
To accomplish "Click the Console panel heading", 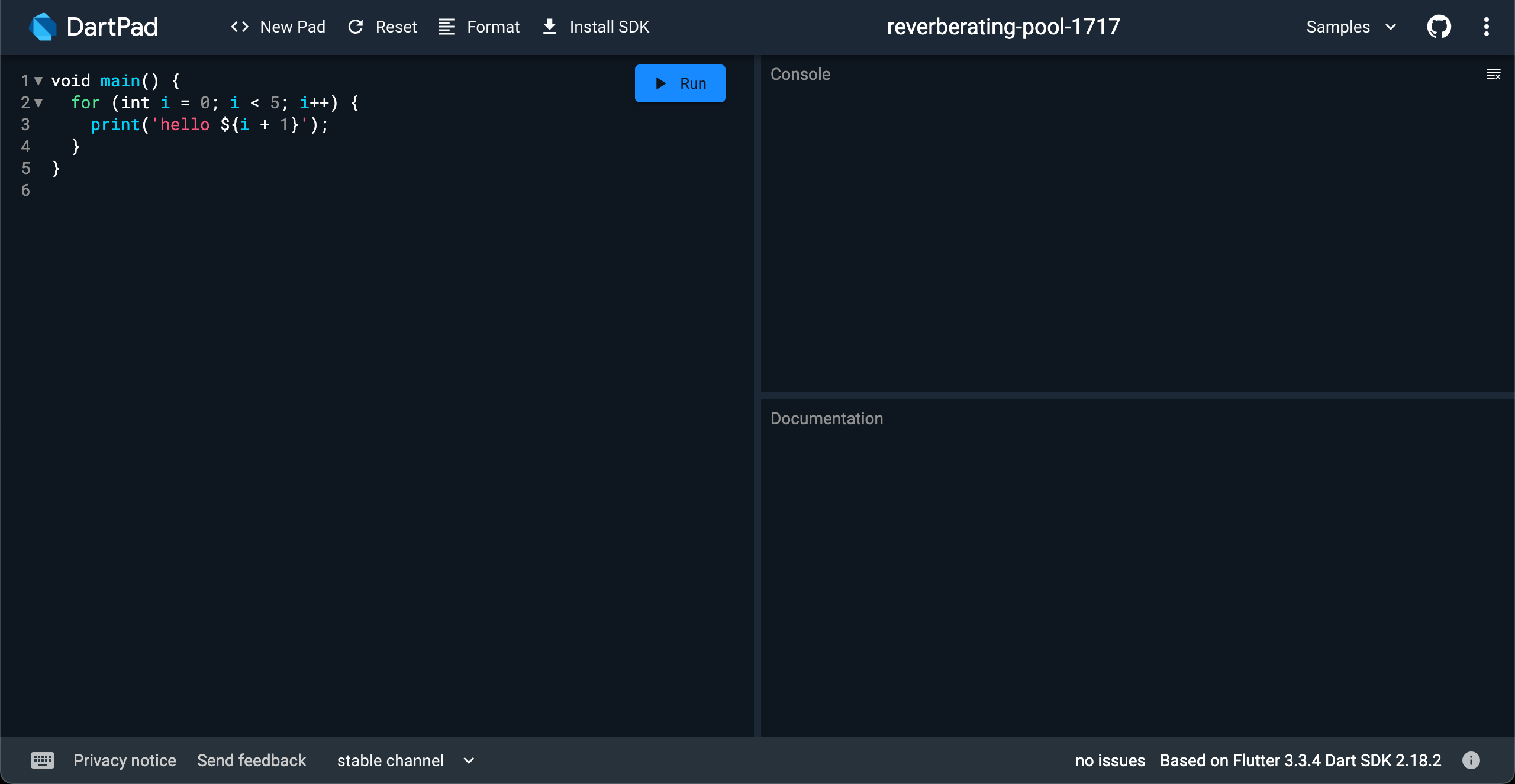I will [x=800, y=74].
